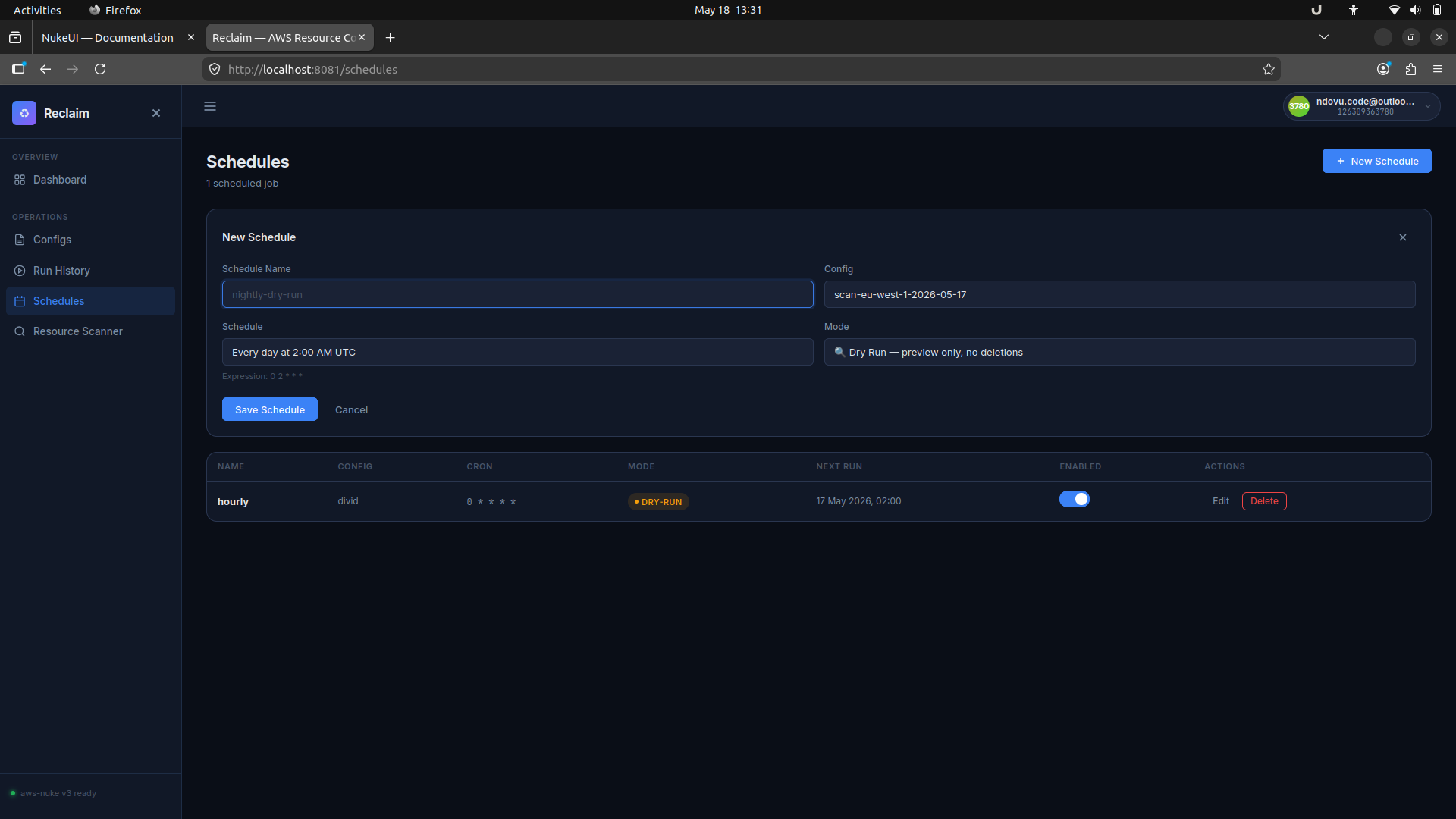This screenshot has height=819, width=1456.
Task: Click the hourly schedule name
Action: coord(233,502)
